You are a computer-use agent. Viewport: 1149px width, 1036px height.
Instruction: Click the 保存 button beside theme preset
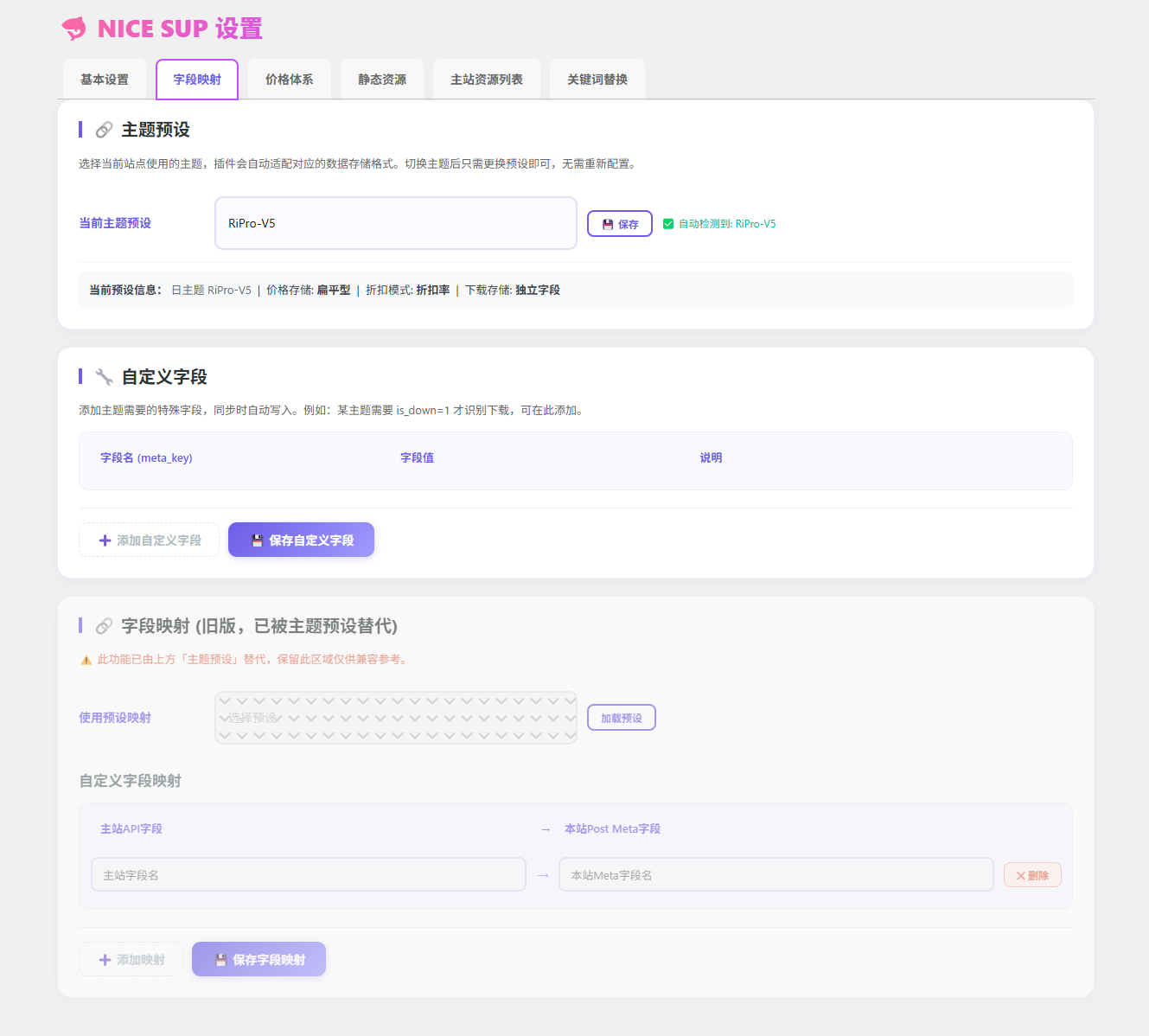pyautogui.click(x=620, y=224)
